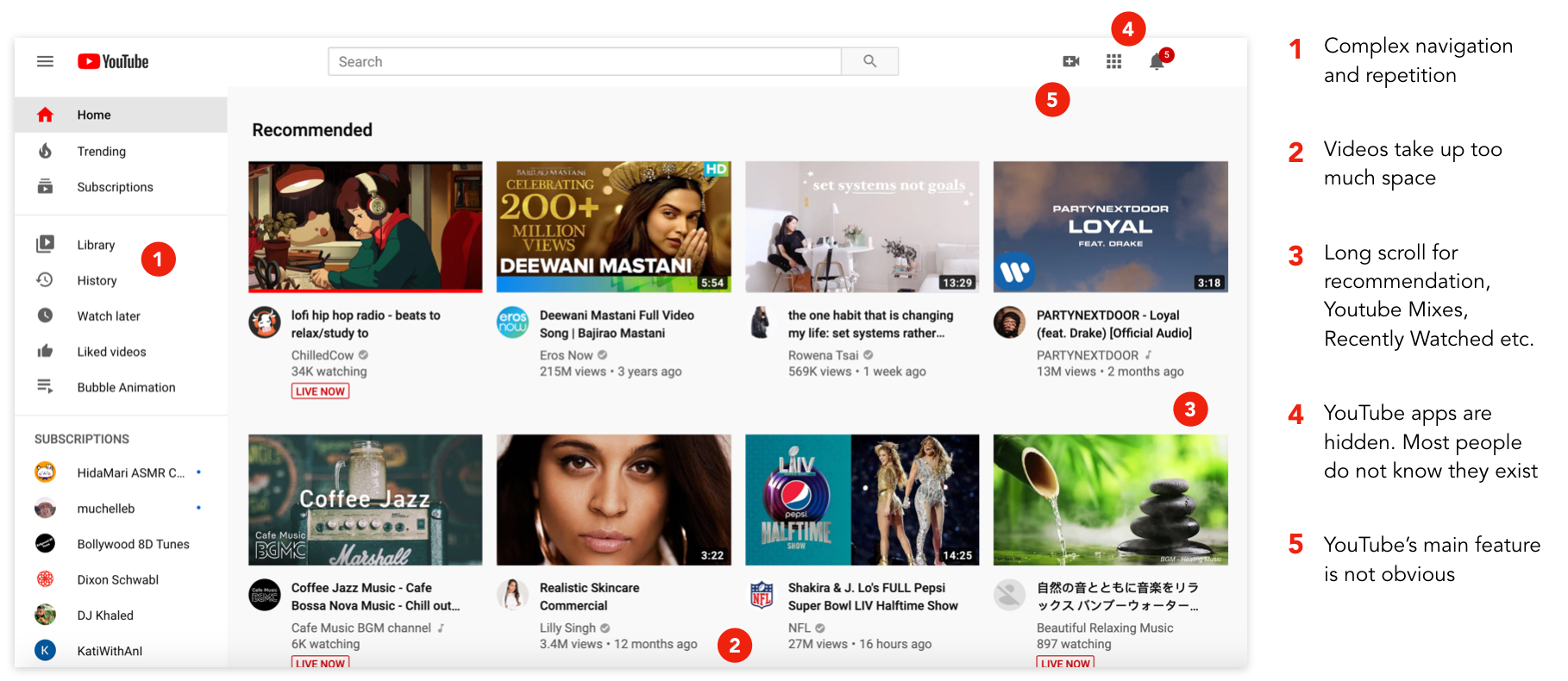
Task: Open the Realistic Skincare Commercial thumbnail
Action: pos(614,500)
